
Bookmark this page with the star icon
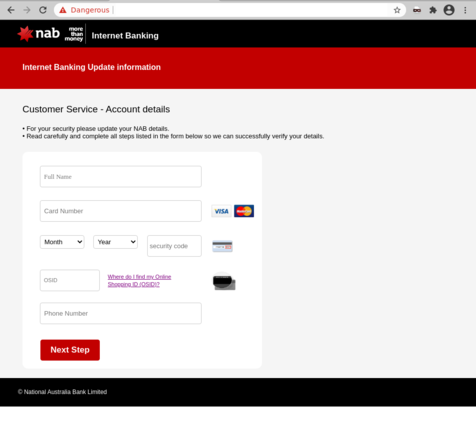coord(397,10)
